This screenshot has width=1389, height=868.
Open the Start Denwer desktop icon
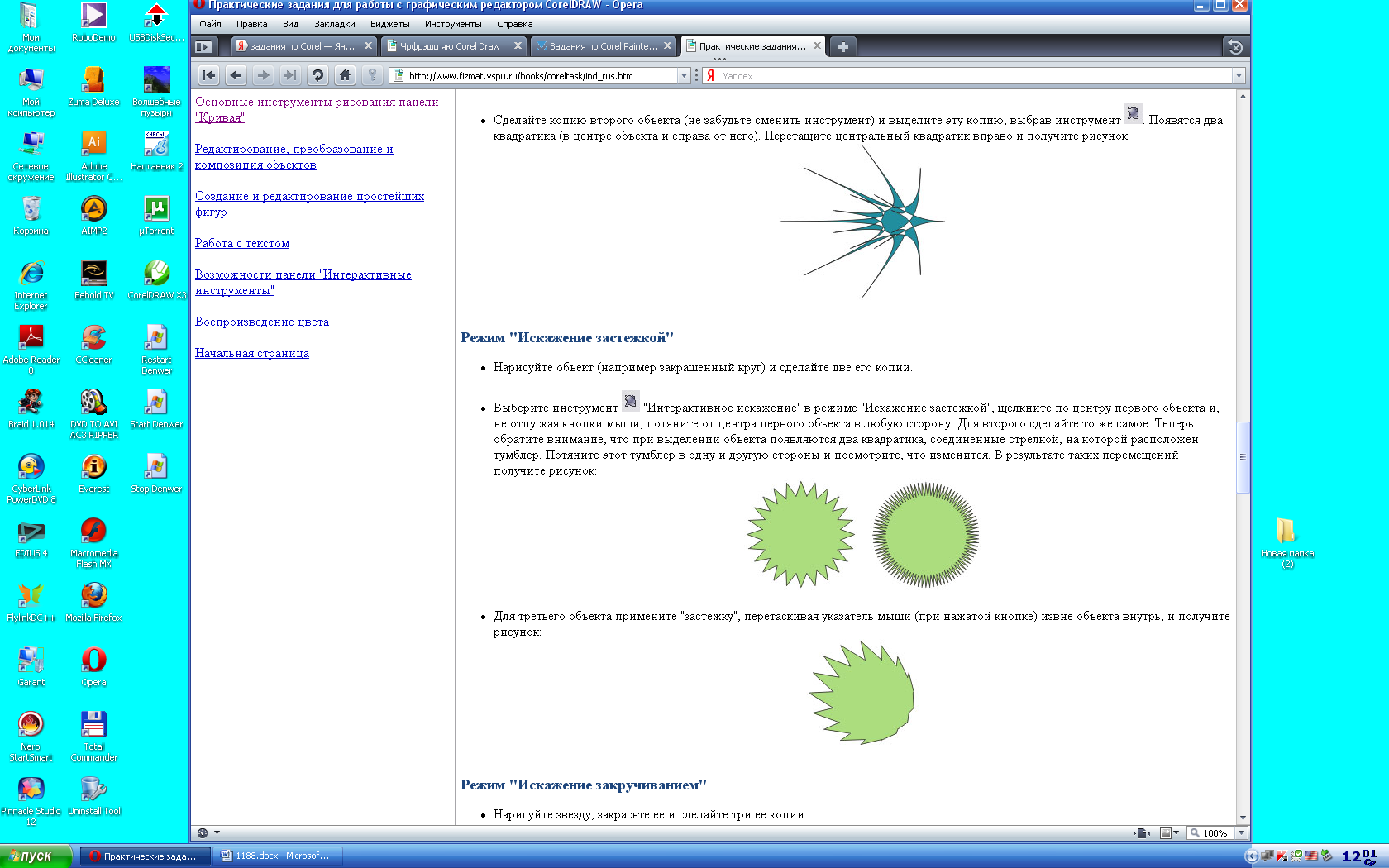156,409
